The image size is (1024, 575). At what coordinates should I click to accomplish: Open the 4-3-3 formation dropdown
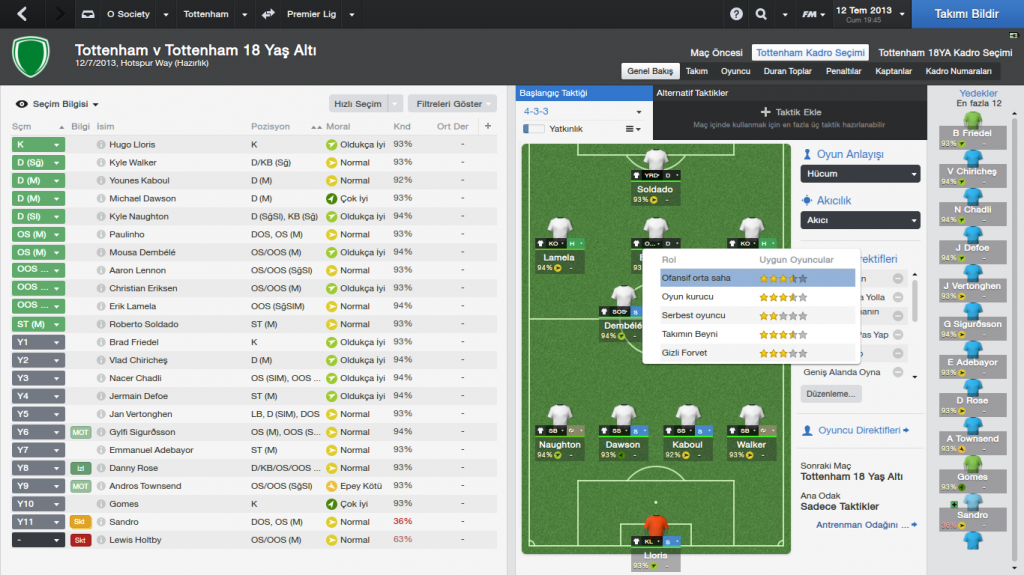click(583, 112)
